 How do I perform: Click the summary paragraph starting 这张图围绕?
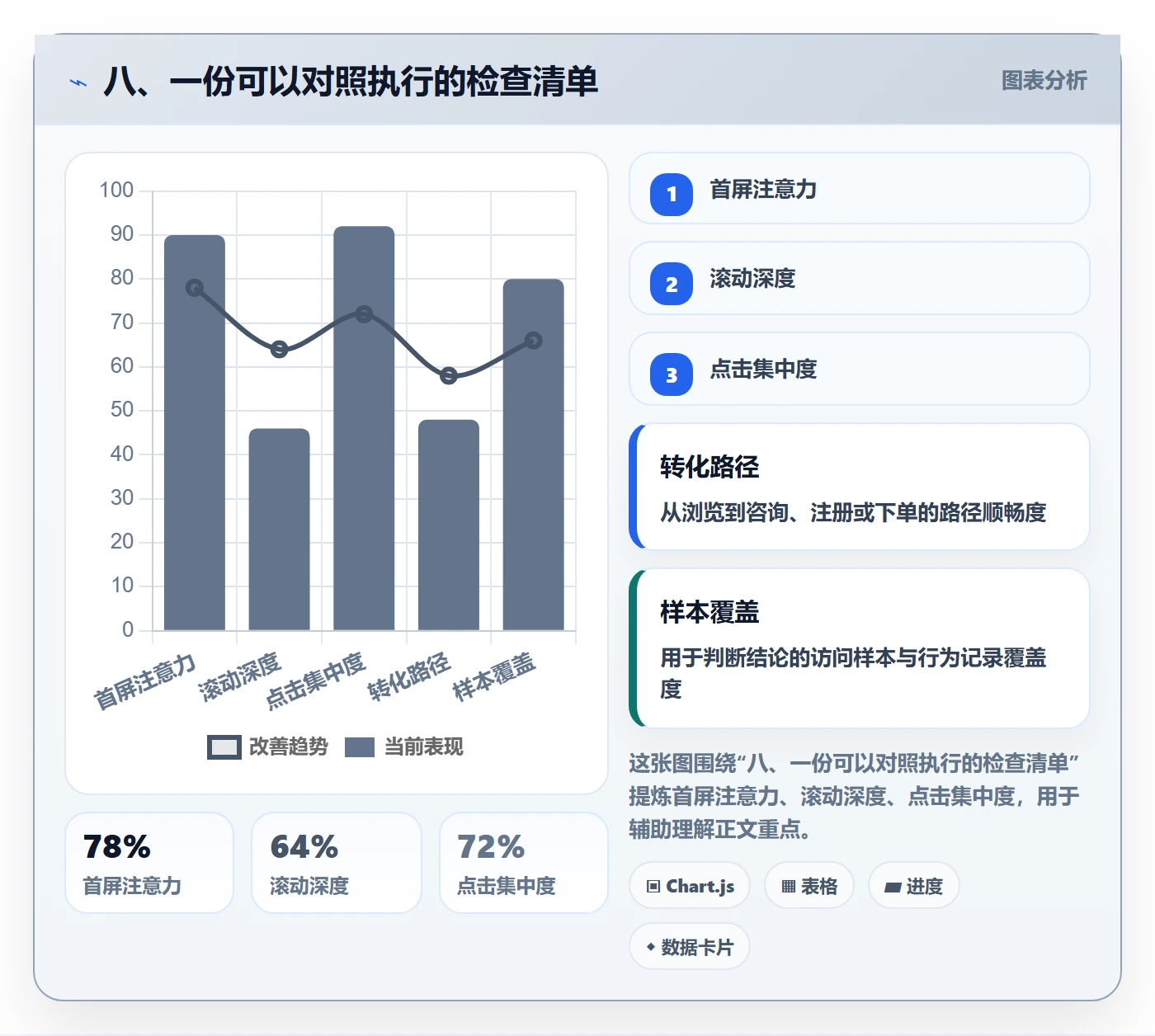[x=855, y=796]
